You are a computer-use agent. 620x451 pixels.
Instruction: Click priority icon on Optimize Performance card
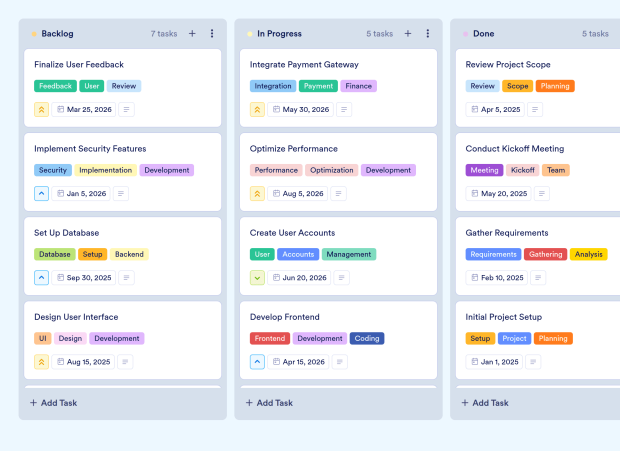pyautogui.click(x=257, y=194)
